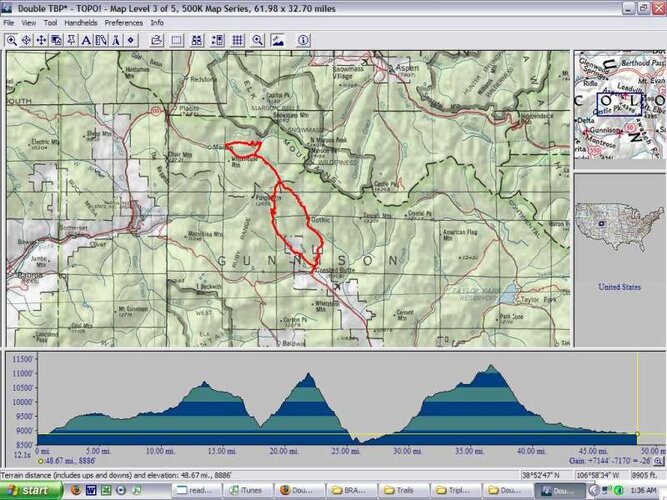Click the waypoint list toolbar icon

point(217,40)
